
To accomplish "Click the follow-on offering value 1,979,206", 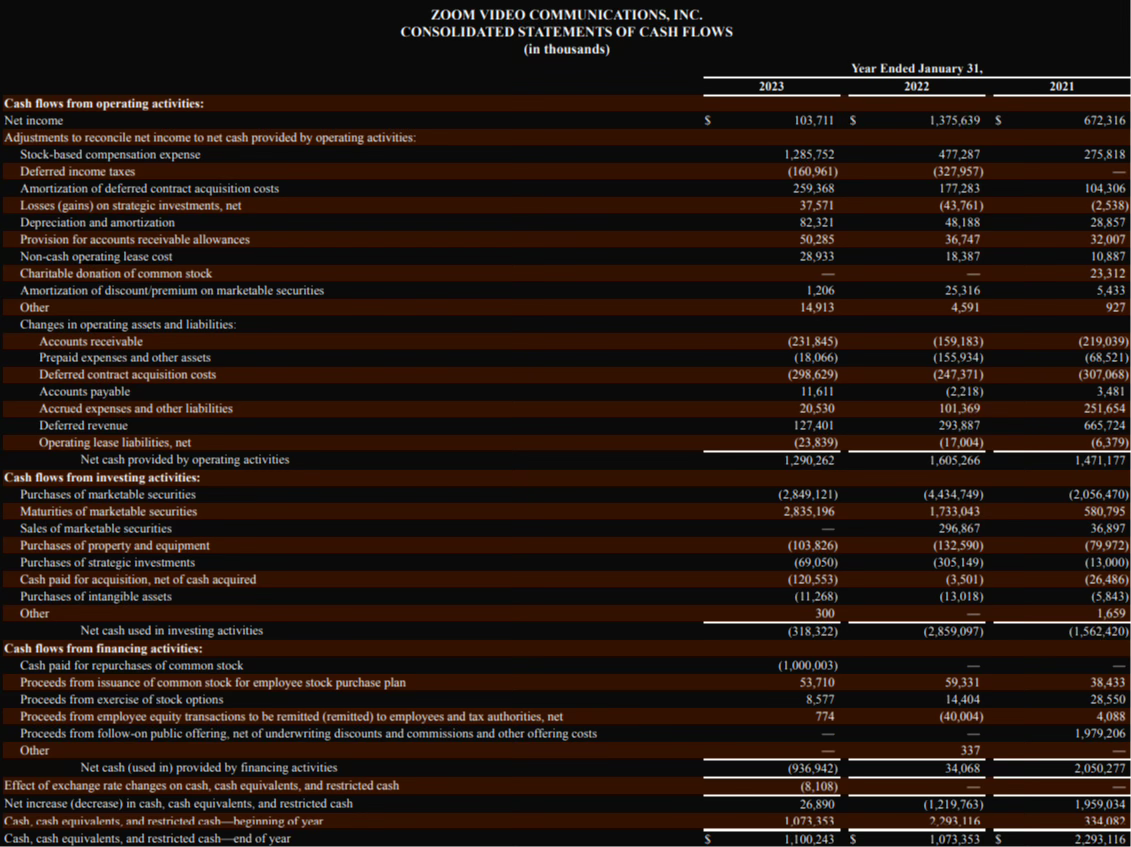I will 1100,733.
